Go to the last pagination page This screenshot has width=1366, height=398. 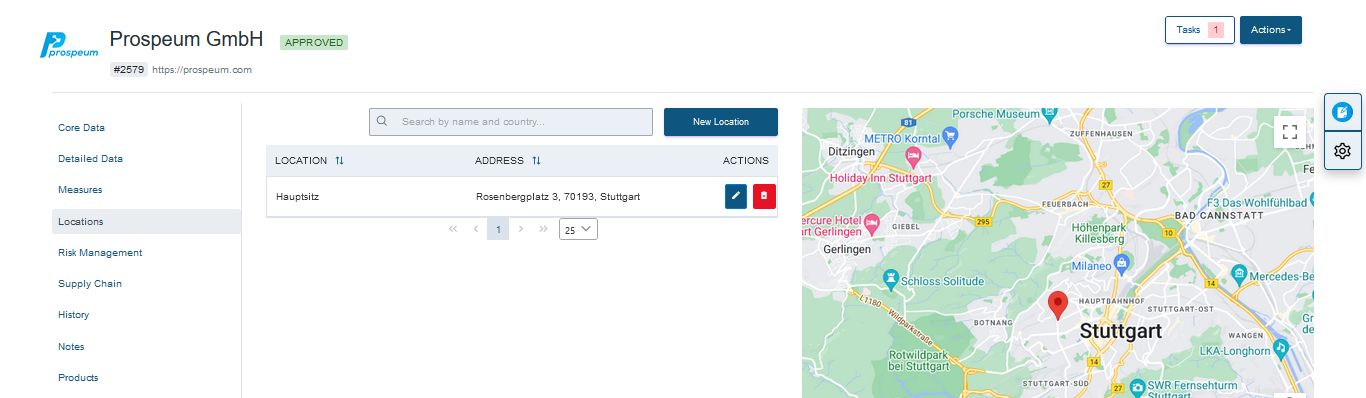click(543, 229)
